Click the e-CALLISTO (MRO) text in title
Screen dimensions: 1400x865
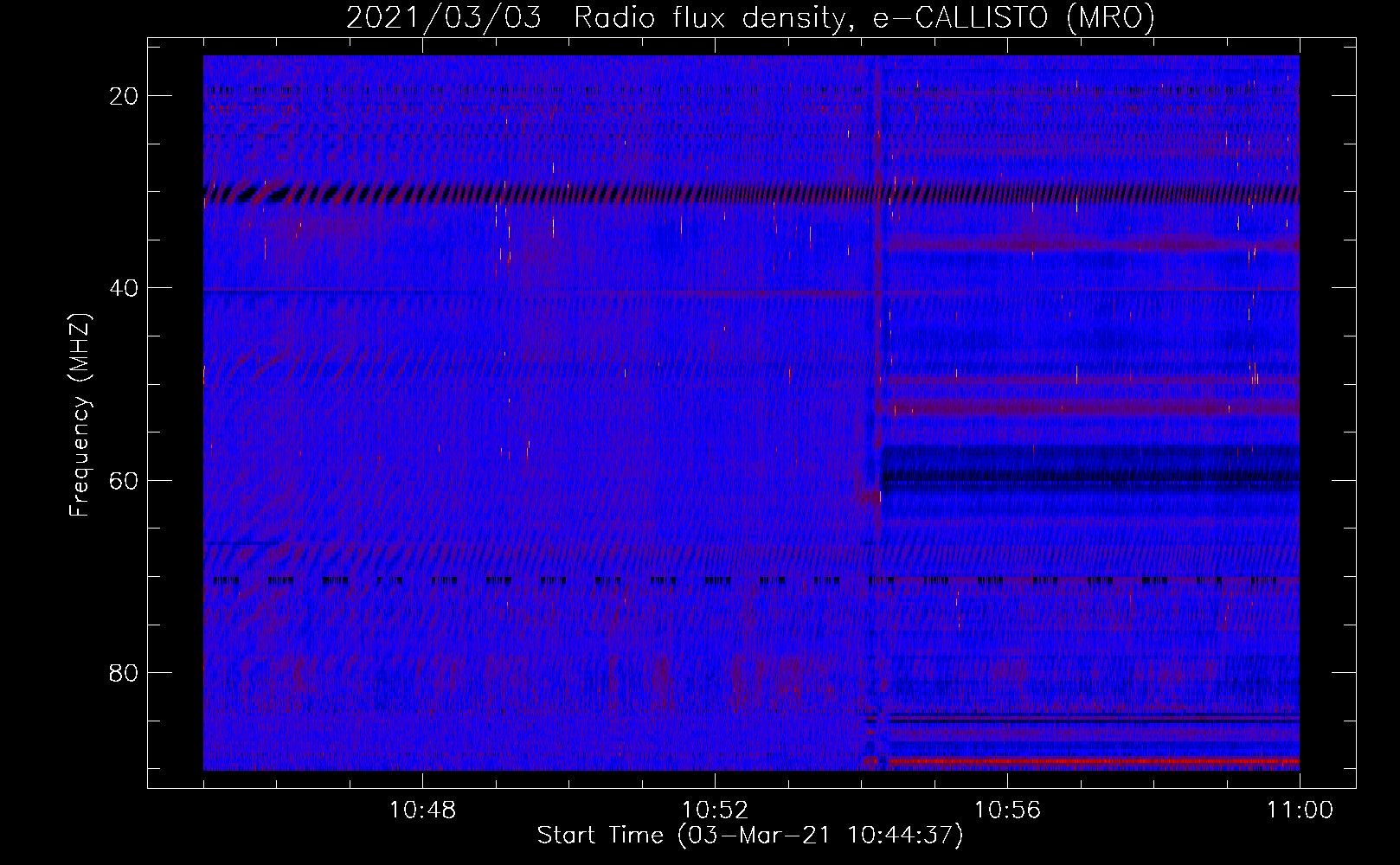point(1013,18)
